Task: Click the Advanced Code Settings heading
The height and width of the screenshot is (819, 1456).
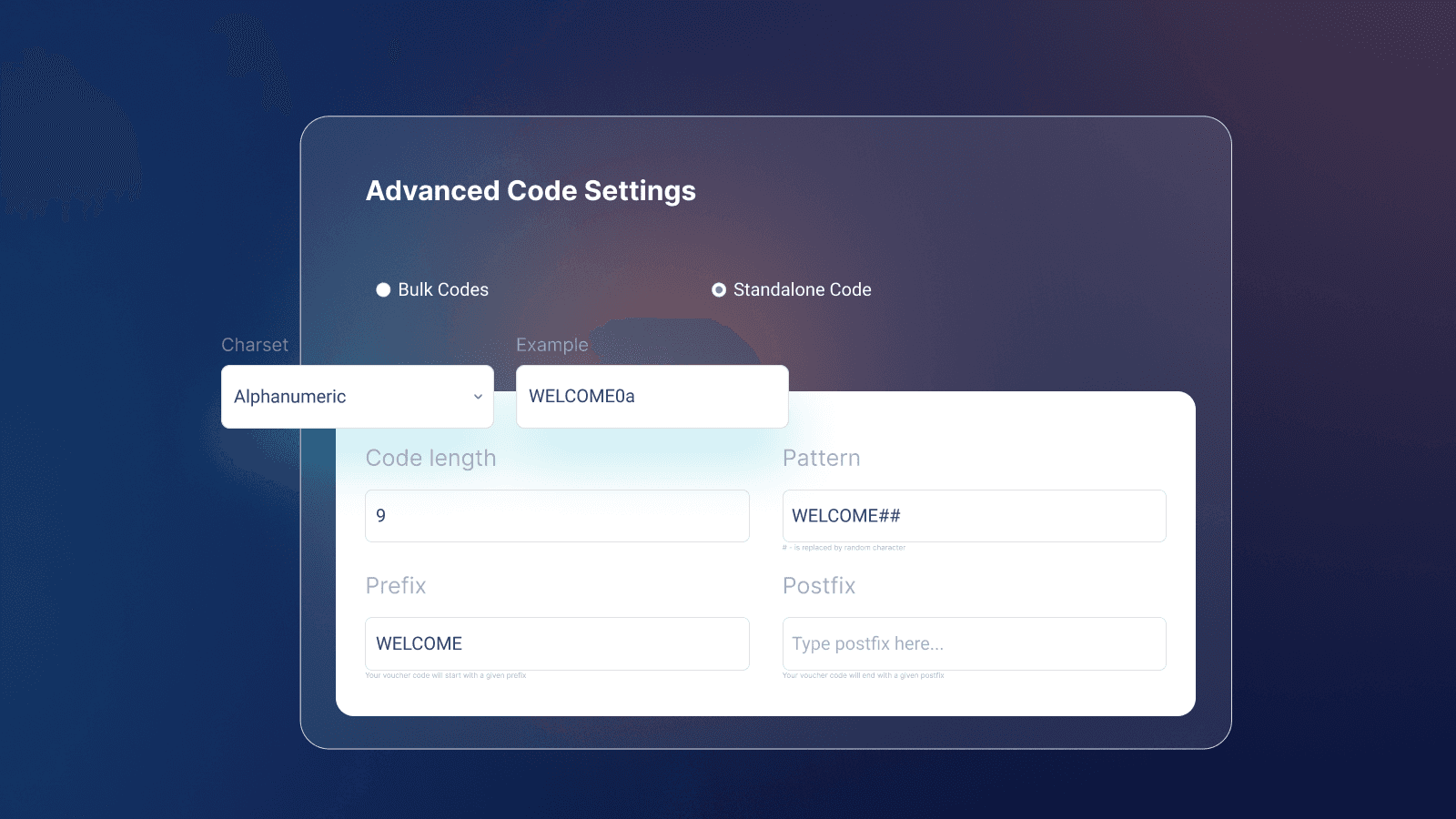Action: [531, 191]
